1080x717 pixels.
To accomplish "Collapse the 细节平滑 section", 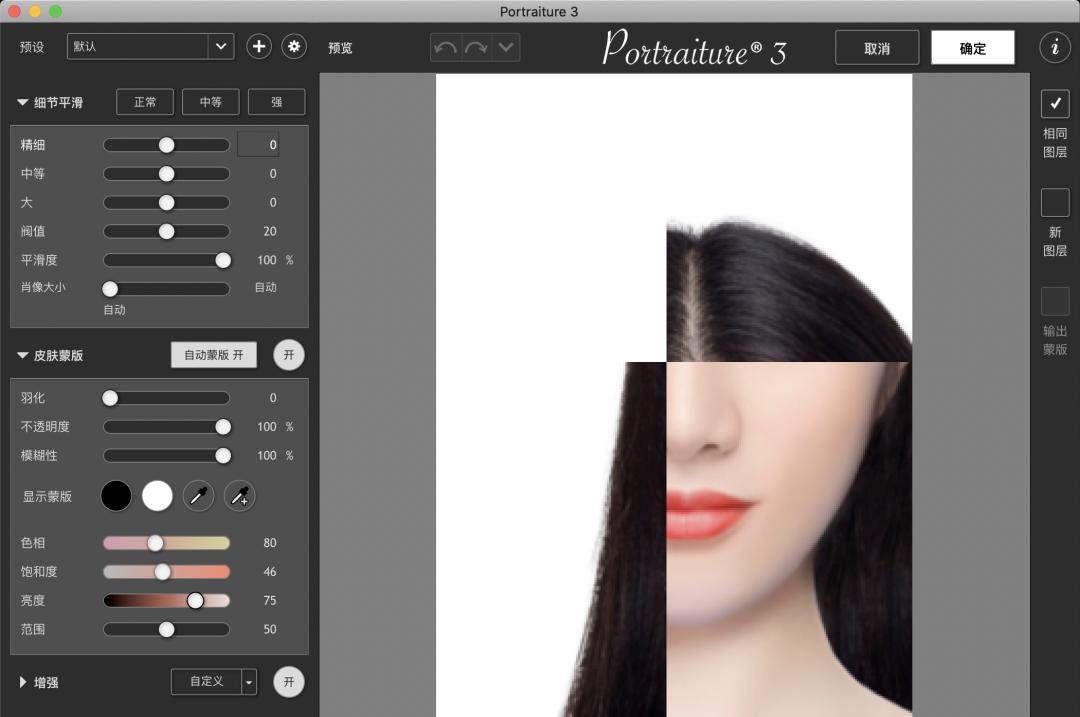I will (x=23, y=102).
